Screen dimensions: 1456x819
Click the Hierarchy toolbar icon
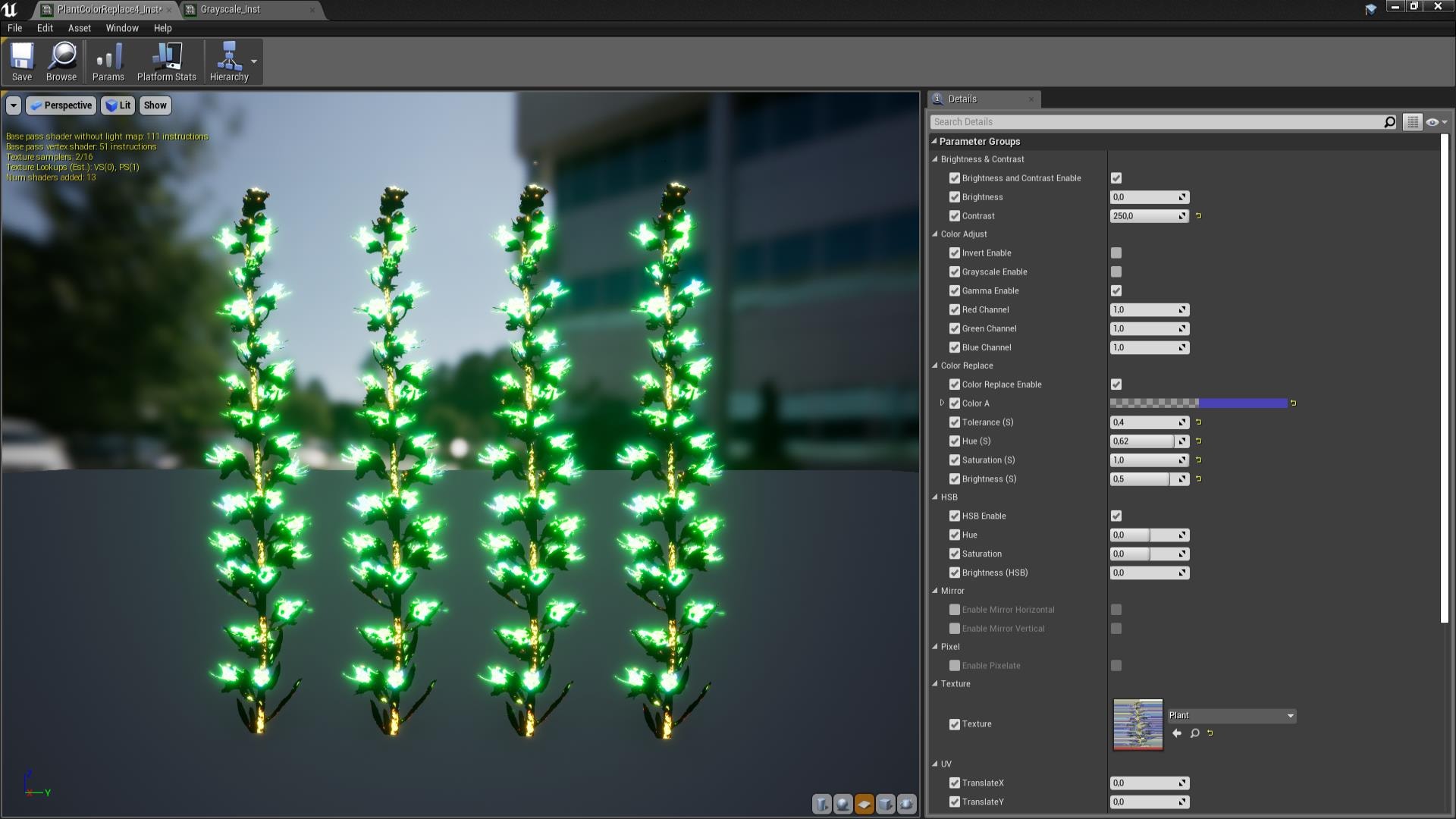[x=229, y=60]
